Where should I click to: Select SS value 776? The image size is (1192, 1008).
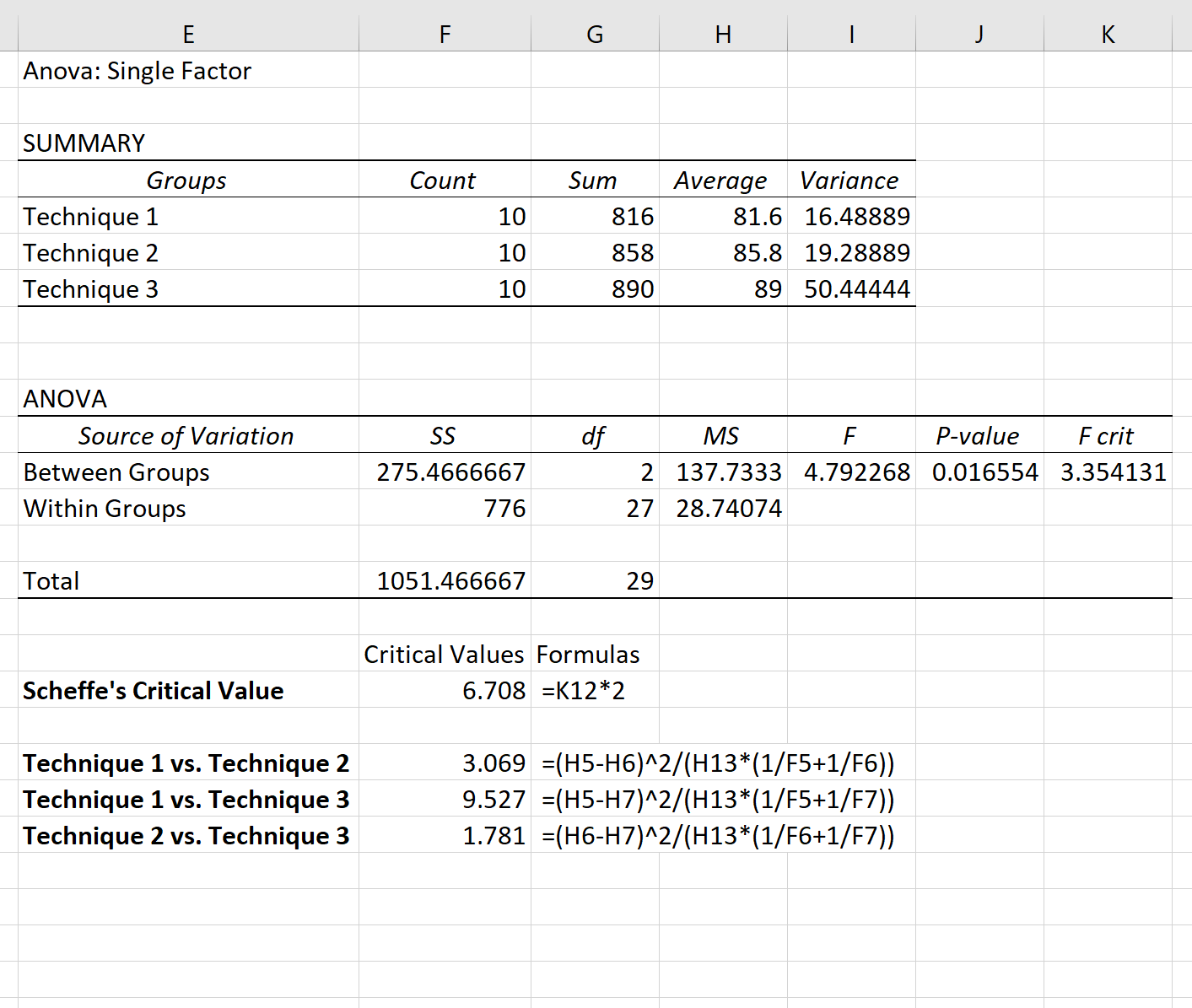[x=445, y=508]
